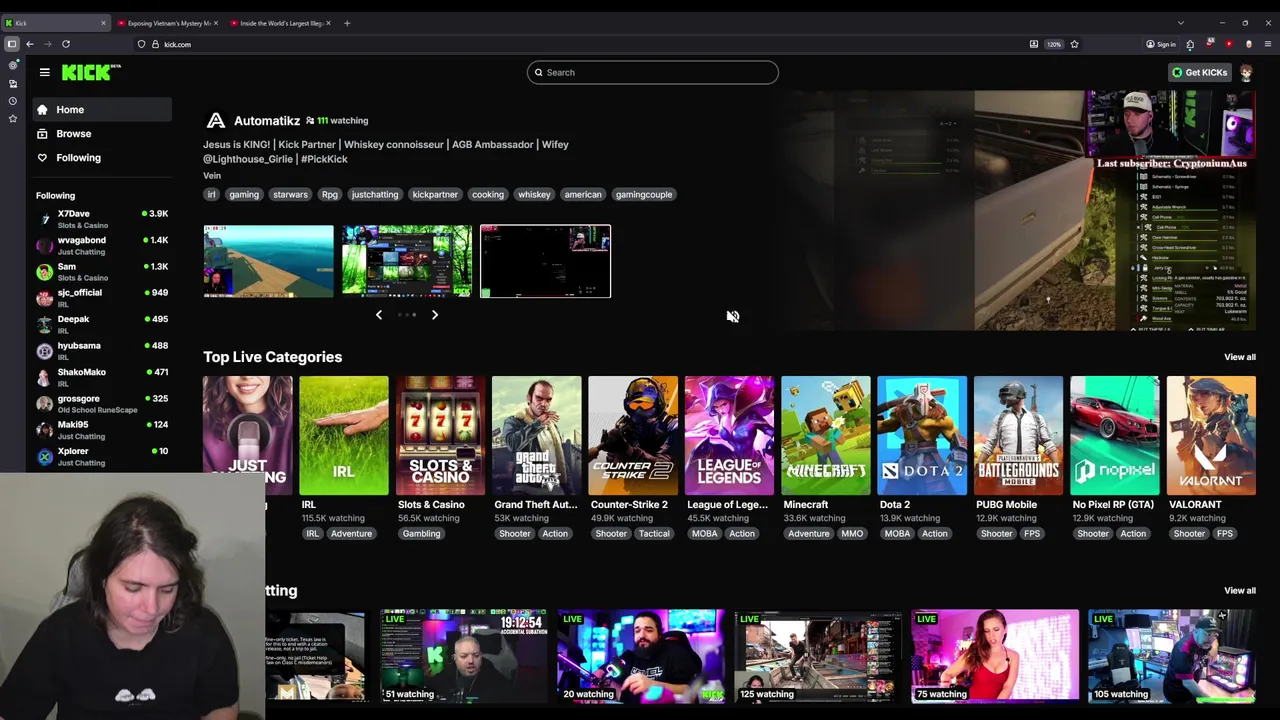
Task: Open synced tabs icon in Firefox sidebar
Action: [x=13, y=83]
